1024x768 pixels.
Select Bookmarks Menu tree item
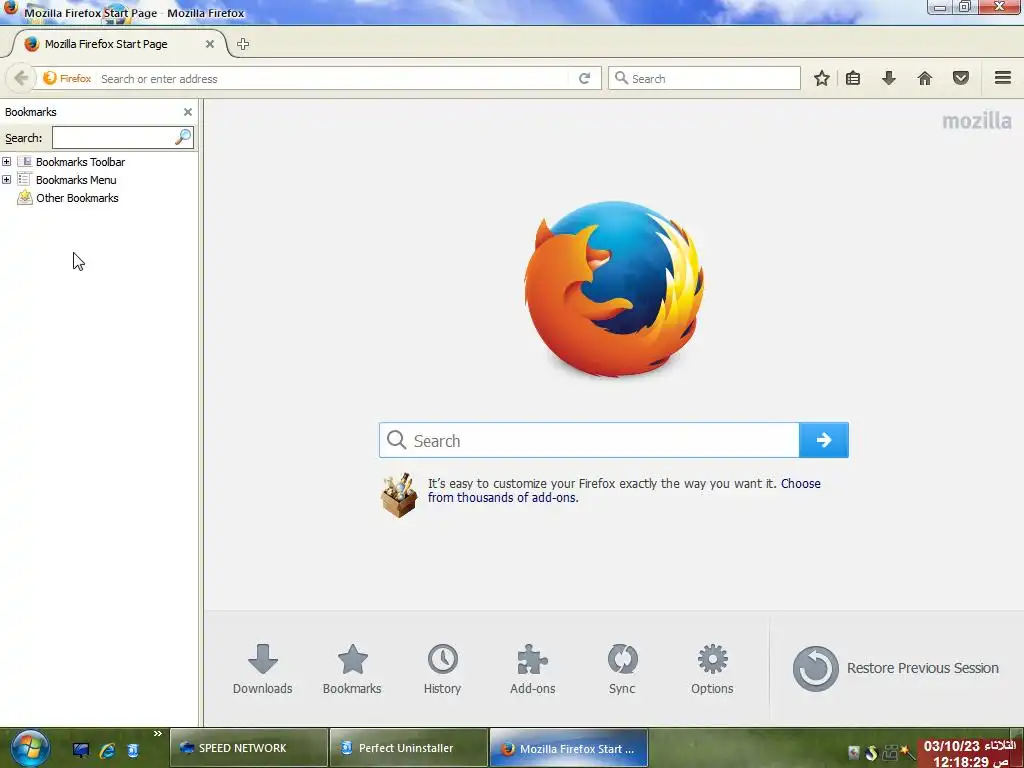[76, 180]
